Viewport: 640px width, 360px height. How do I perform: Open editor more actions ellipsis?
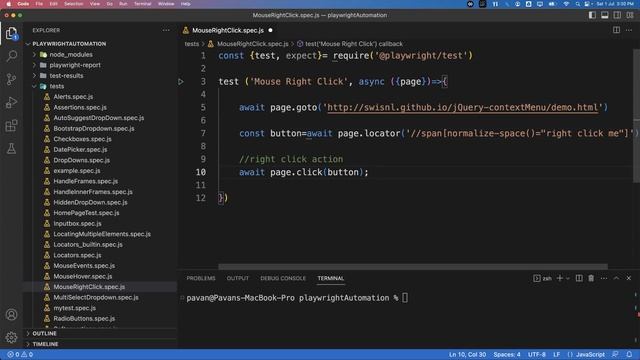tap(629, 30)
